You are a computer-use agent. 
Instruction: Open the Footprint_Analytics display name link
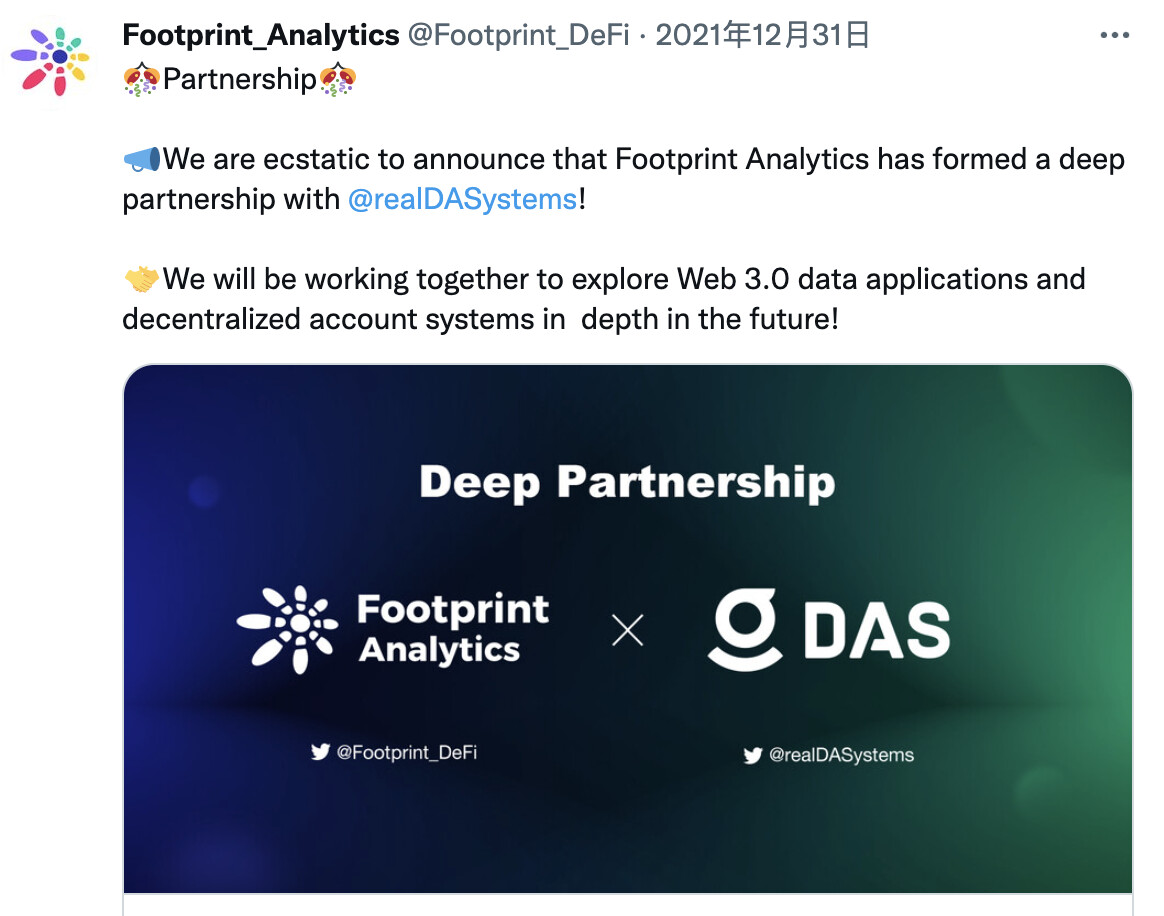pyautogui.click(x=261, y=35)
